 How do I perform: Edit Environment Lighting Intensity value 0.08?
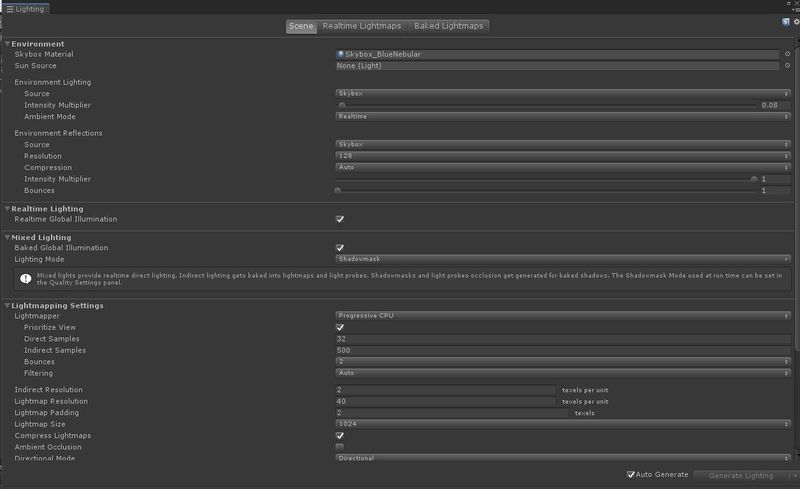pyautogui.click(x=775, y=105)
